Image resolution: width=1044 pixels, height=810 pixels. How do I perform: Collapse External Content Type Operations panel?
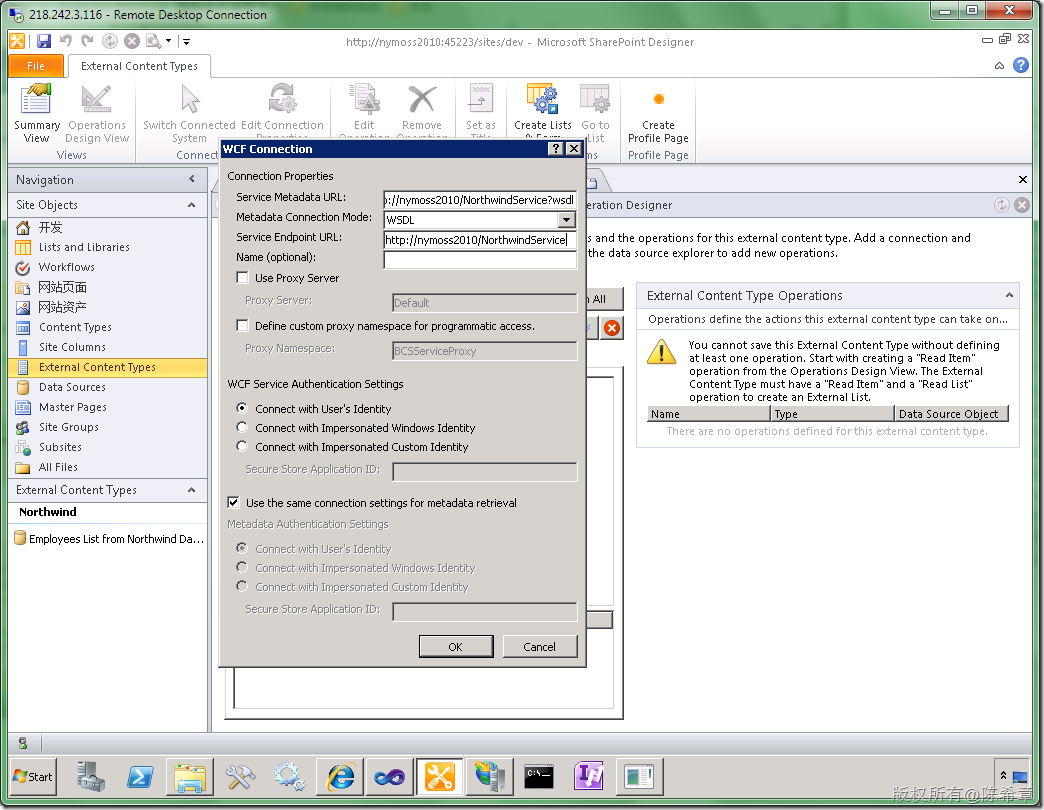coord(1009,295)
